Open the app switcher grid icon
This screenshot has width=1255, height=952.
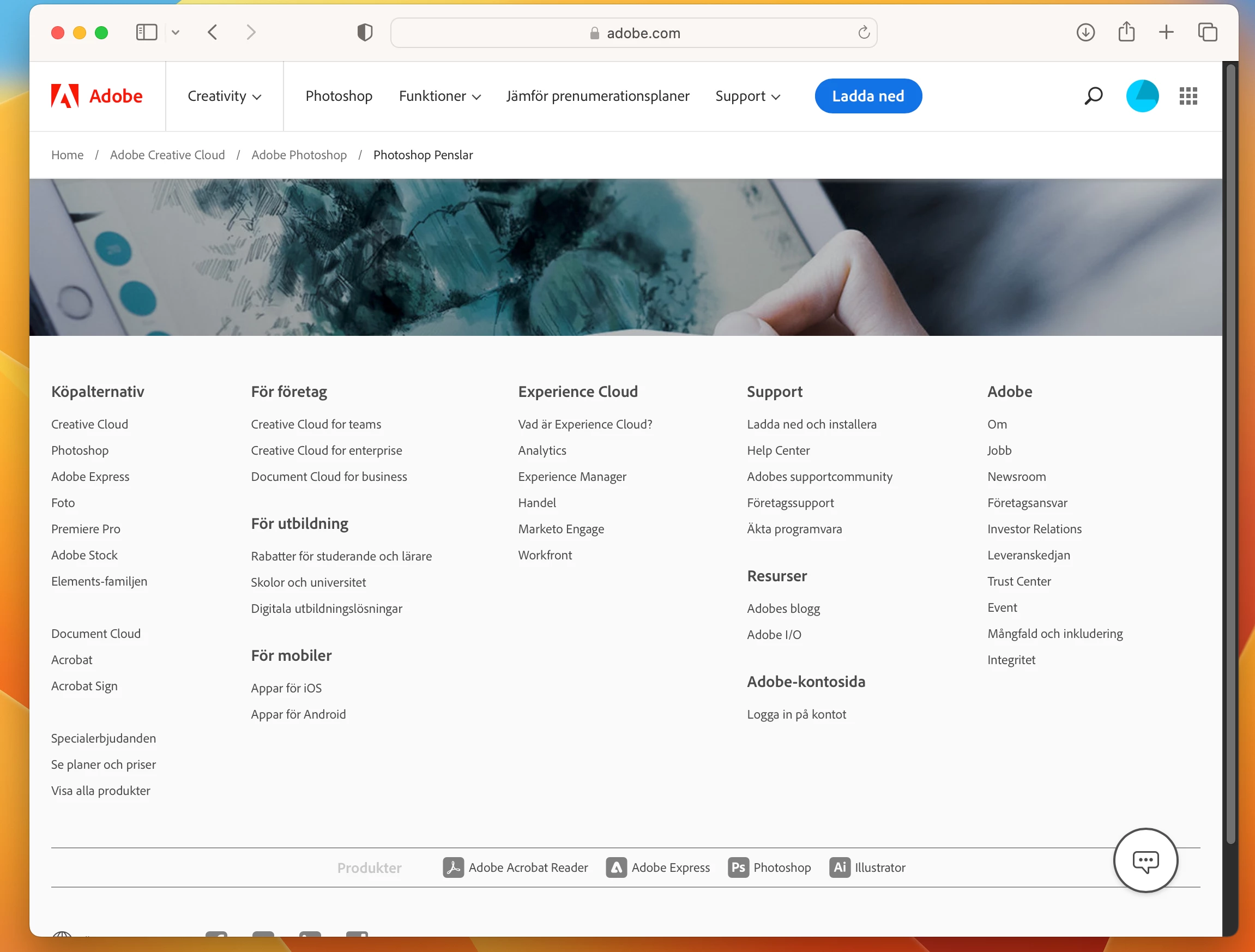1187,96
